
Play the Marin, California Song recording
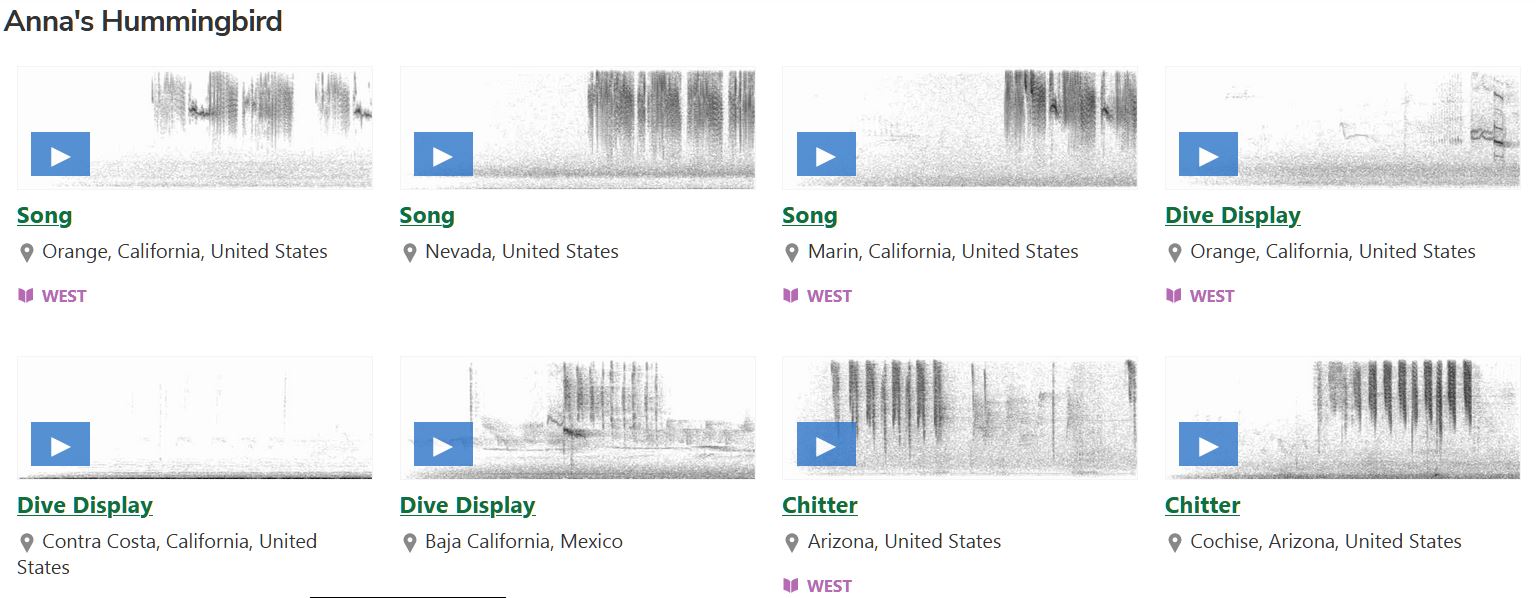(x=825, y=154)
